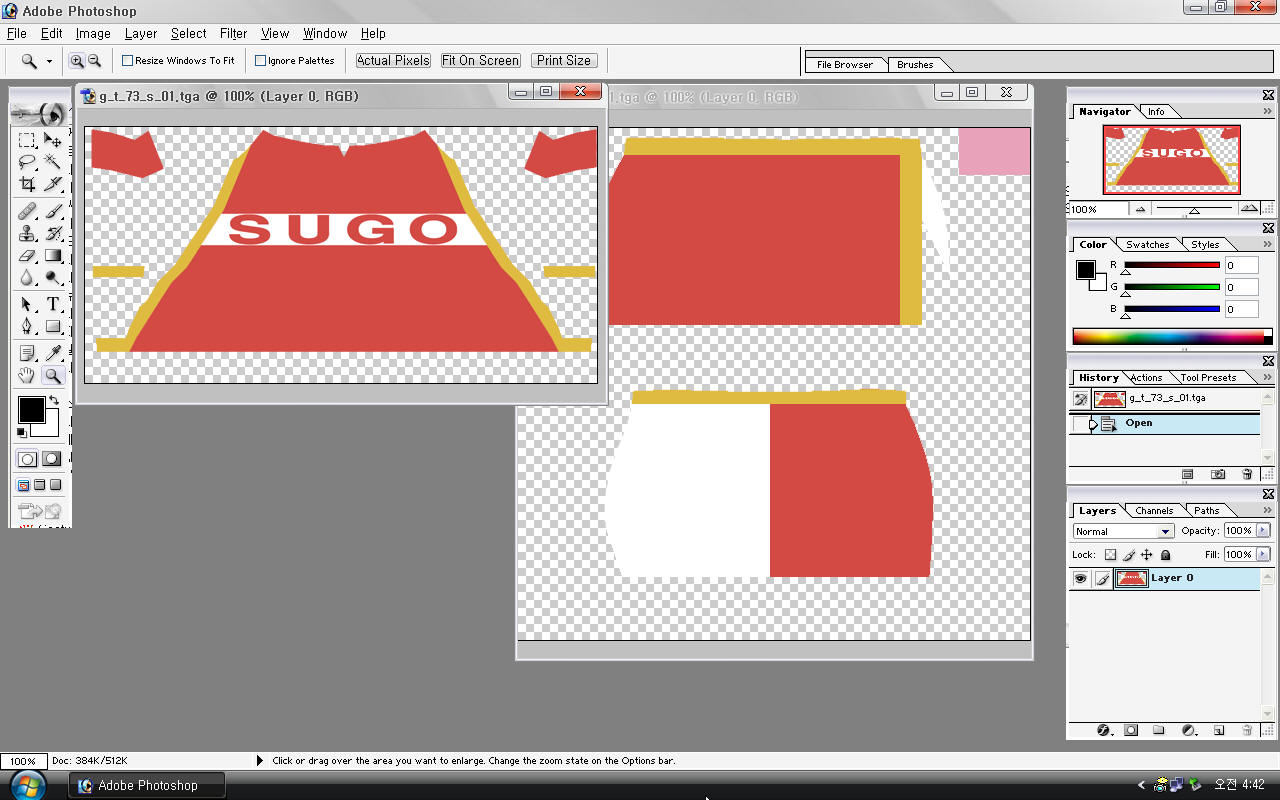Open the Filter menu

click(233, 33)
